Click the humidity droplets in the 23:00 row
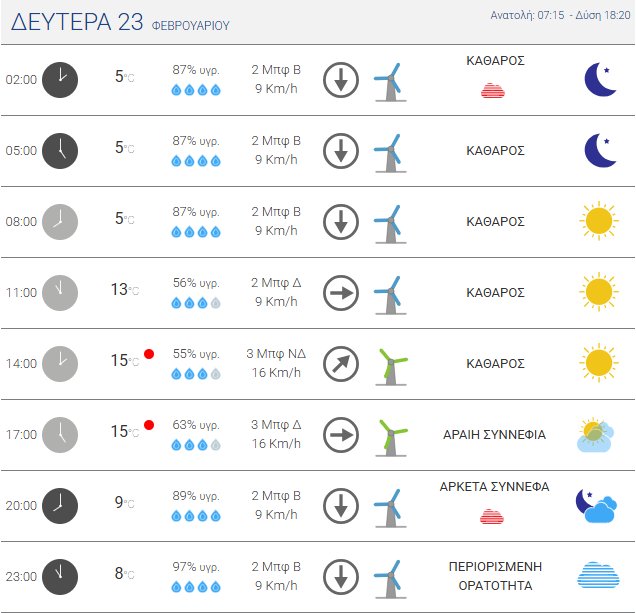 [x=196, y=587]
